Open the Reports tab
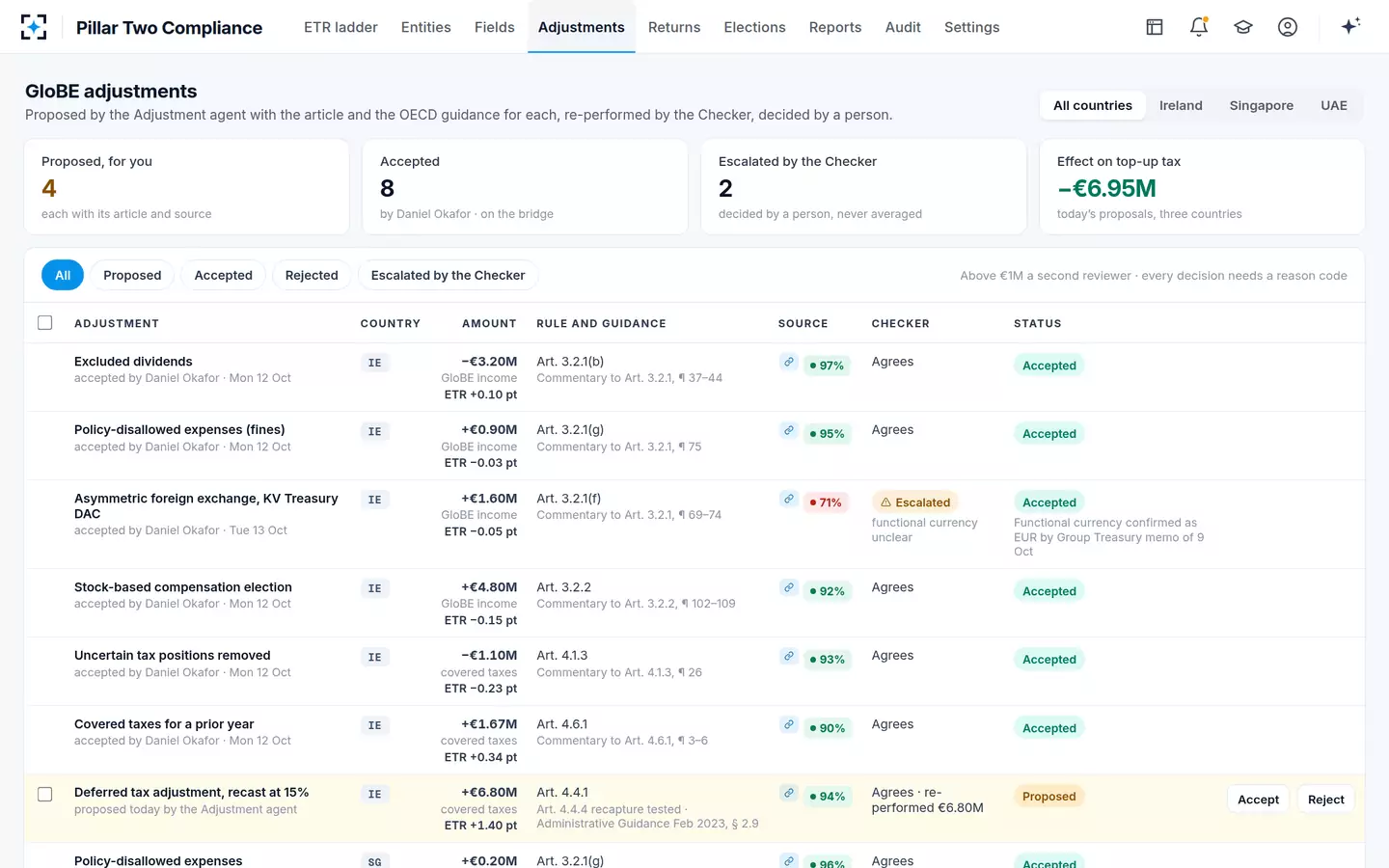Image resolution: width=1389 pixels, height=868 pixels. click(x=835, y=27)
